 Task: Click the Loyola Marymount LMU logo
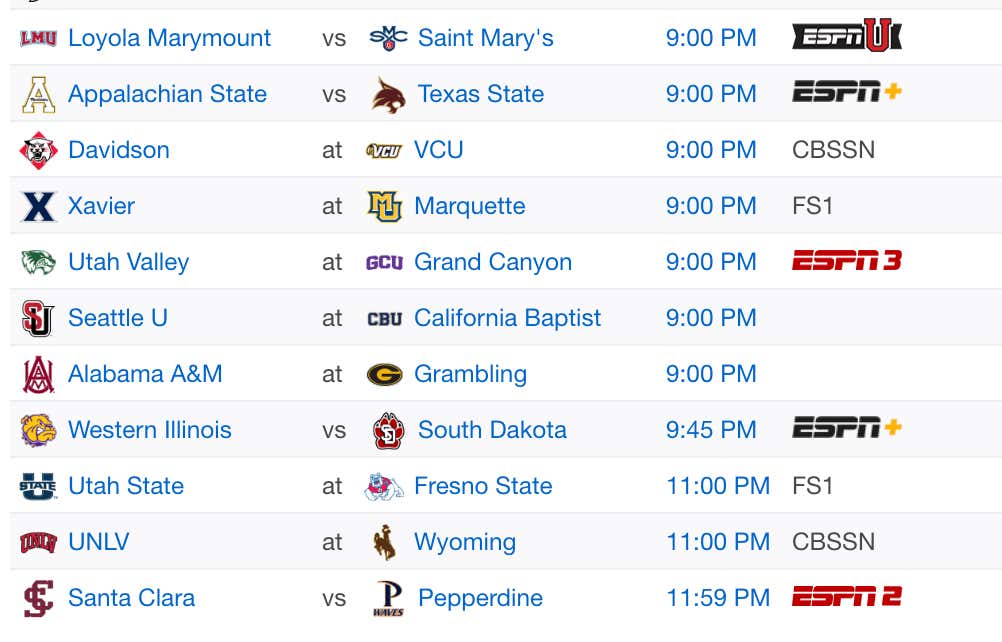pyautogui.click(x=38, y=38)
